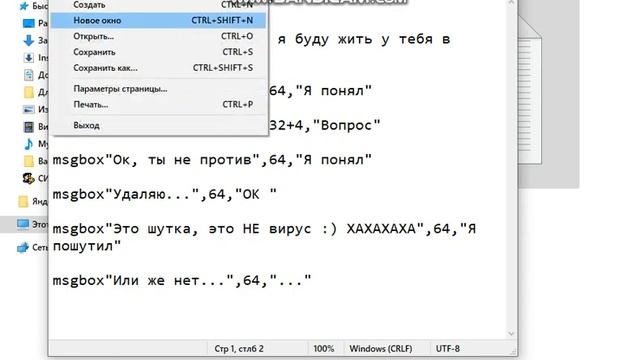640x360 pixels.
Task: Select the Янд folder icon in Explorer sidebar
Action: pos(24,201)
